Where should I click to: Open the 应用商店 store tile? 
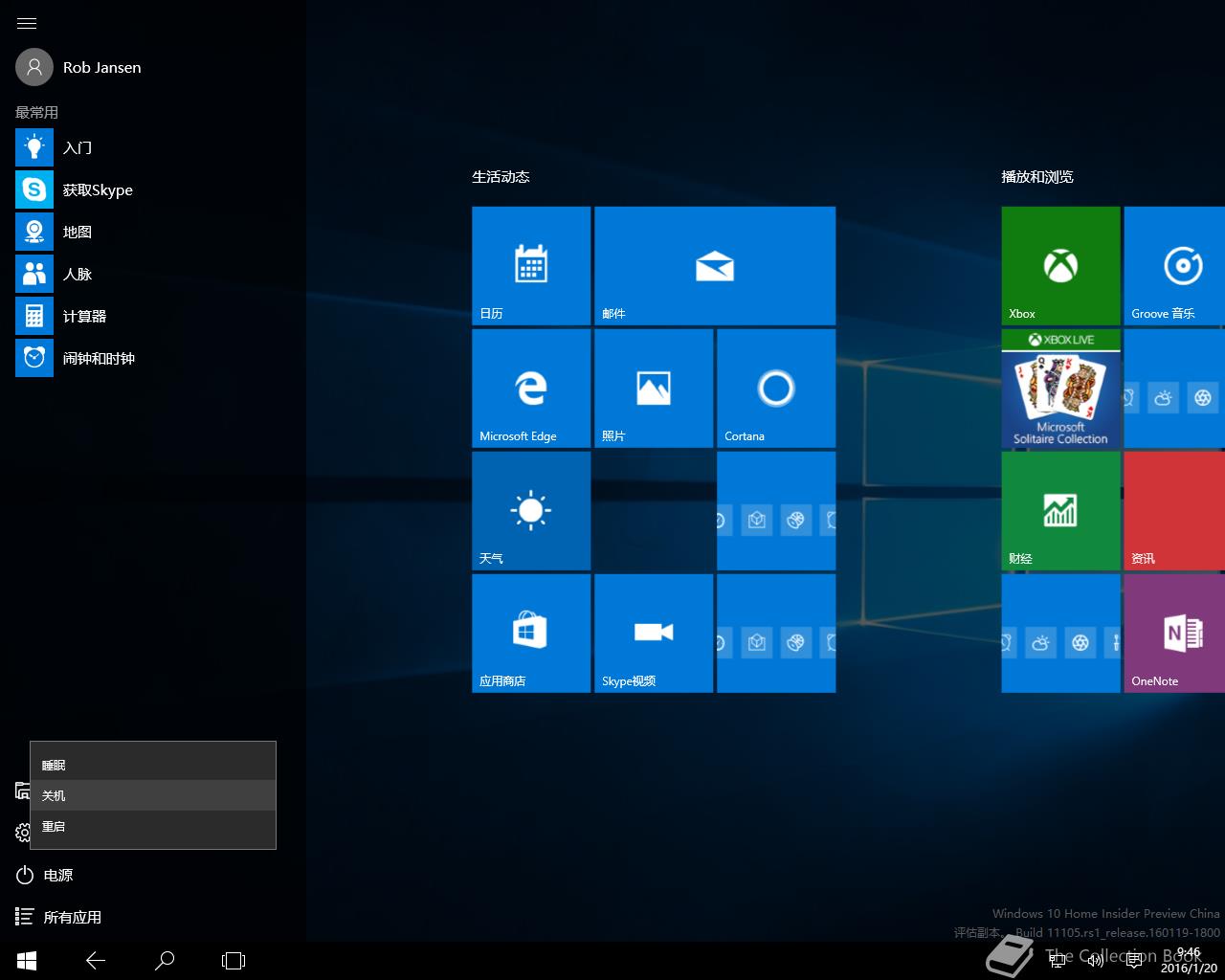(x=531, y=634)
